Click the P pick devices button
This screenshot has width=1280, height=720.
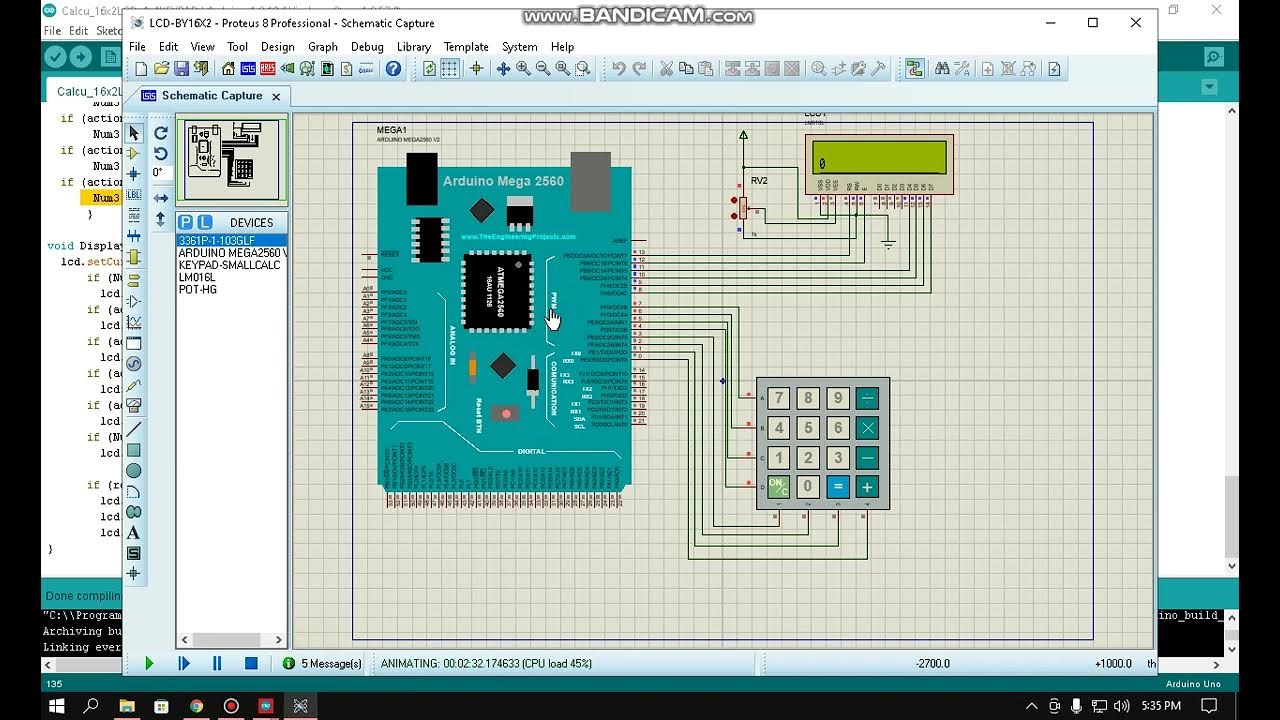click(x=185, y=222)
